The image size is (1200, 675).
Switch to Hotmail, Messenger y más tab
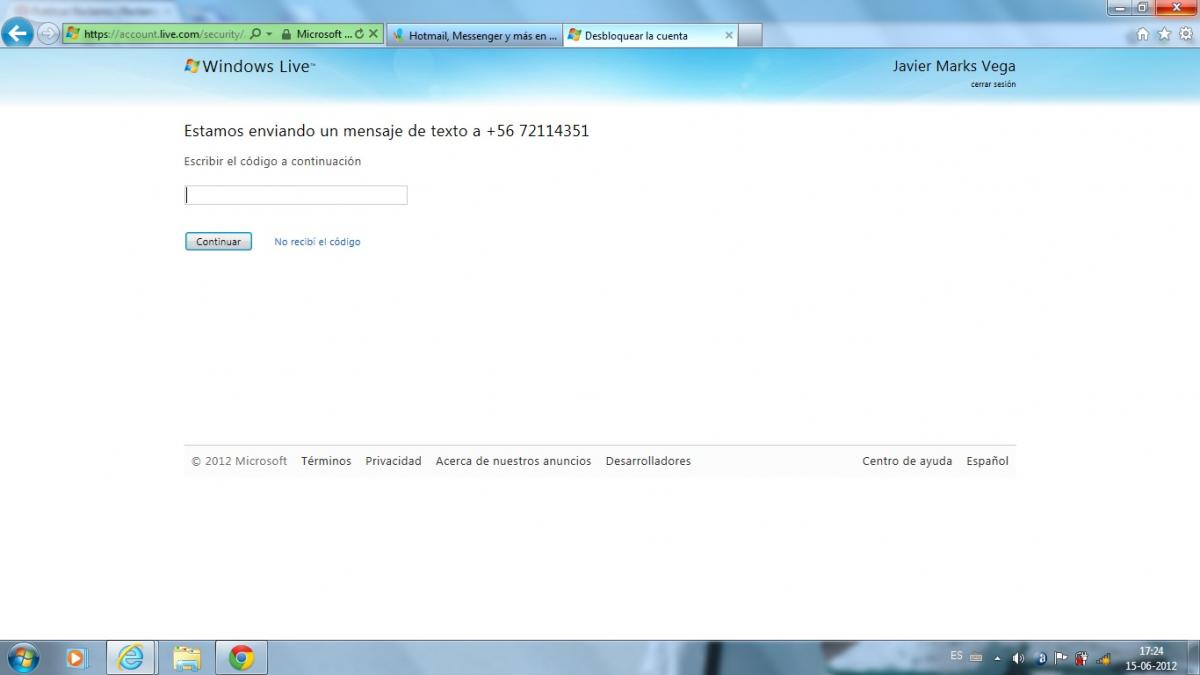(x=475, y=35)
